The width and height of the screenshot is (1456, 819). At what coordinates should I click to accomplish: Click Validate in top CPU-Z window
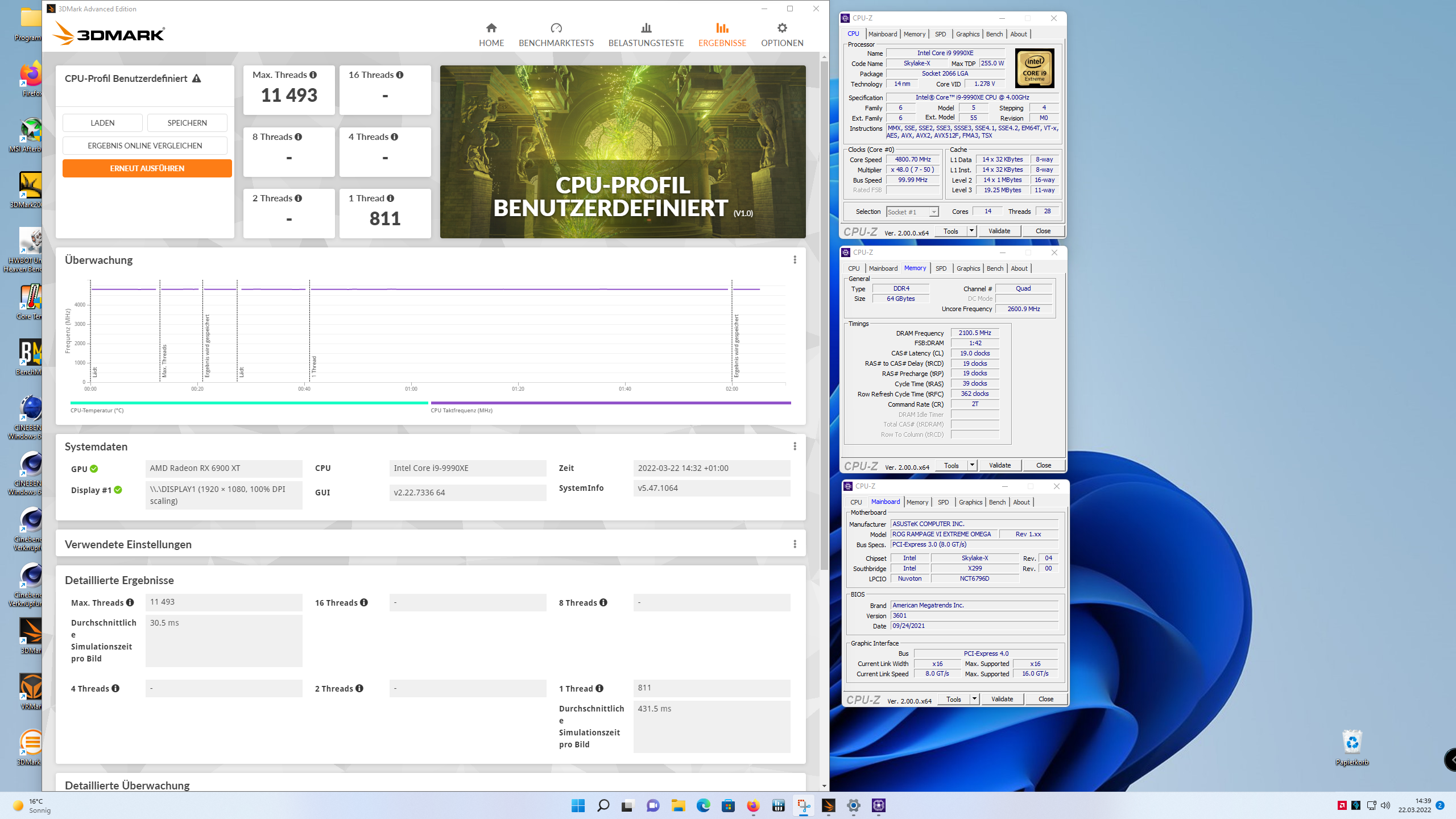[999, 231]
